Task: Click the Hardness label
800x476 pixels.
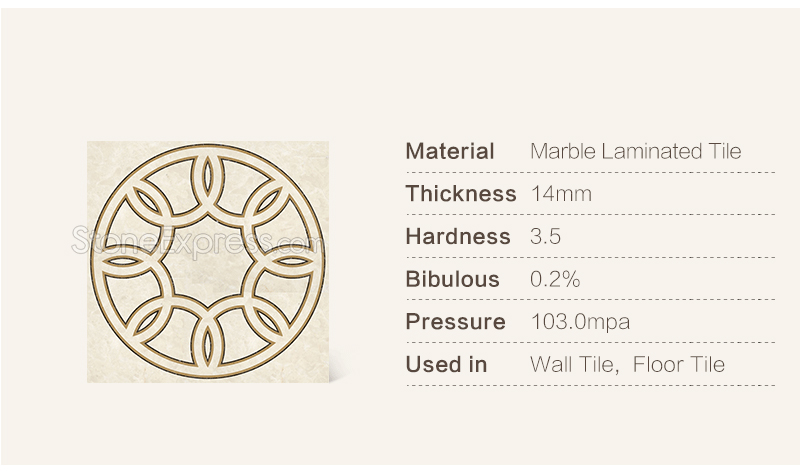Action: [458, 236]
